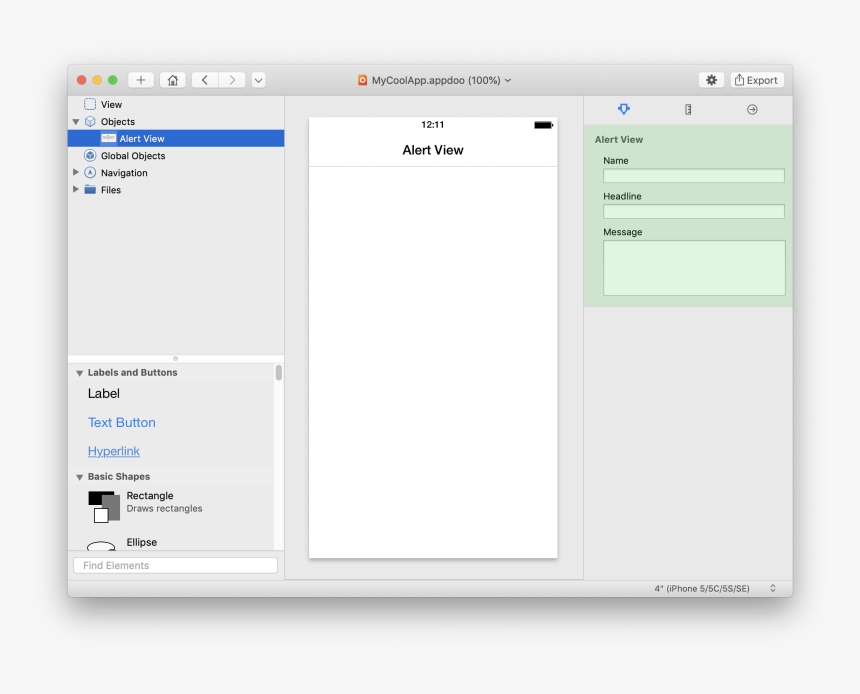Select the Hyperlink element in library
The width and height of the screenshot is (860, 694).
click(x=114, y=451)
